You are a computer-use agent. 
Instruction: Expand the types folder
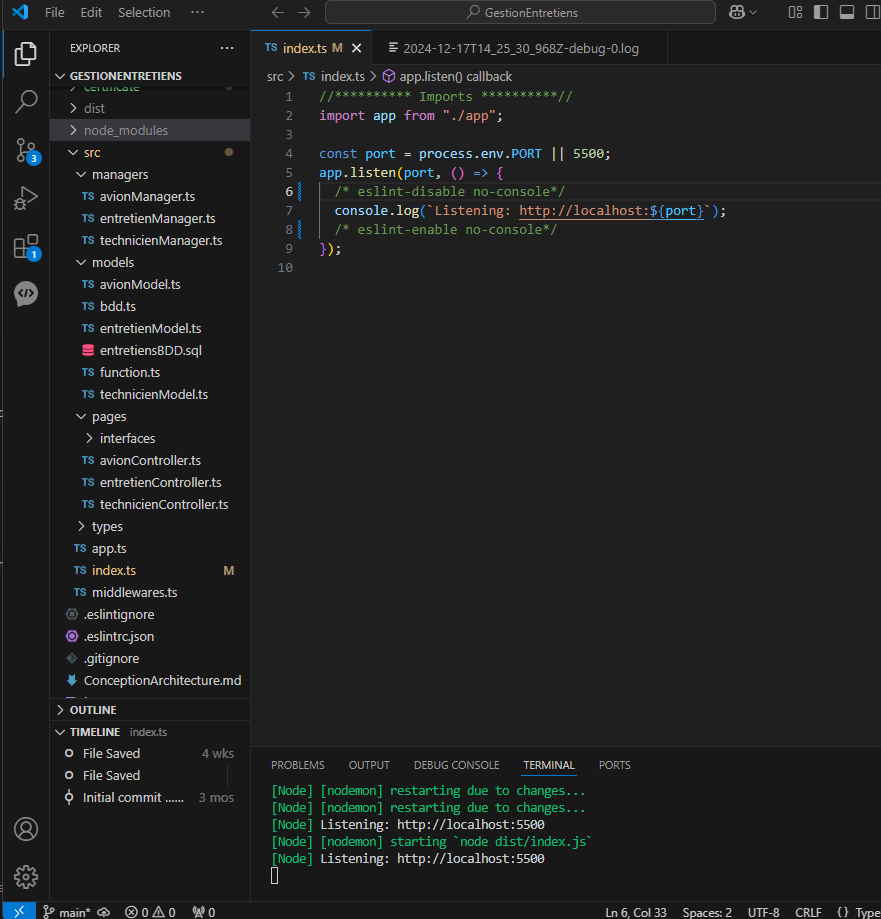coord(150,526)
